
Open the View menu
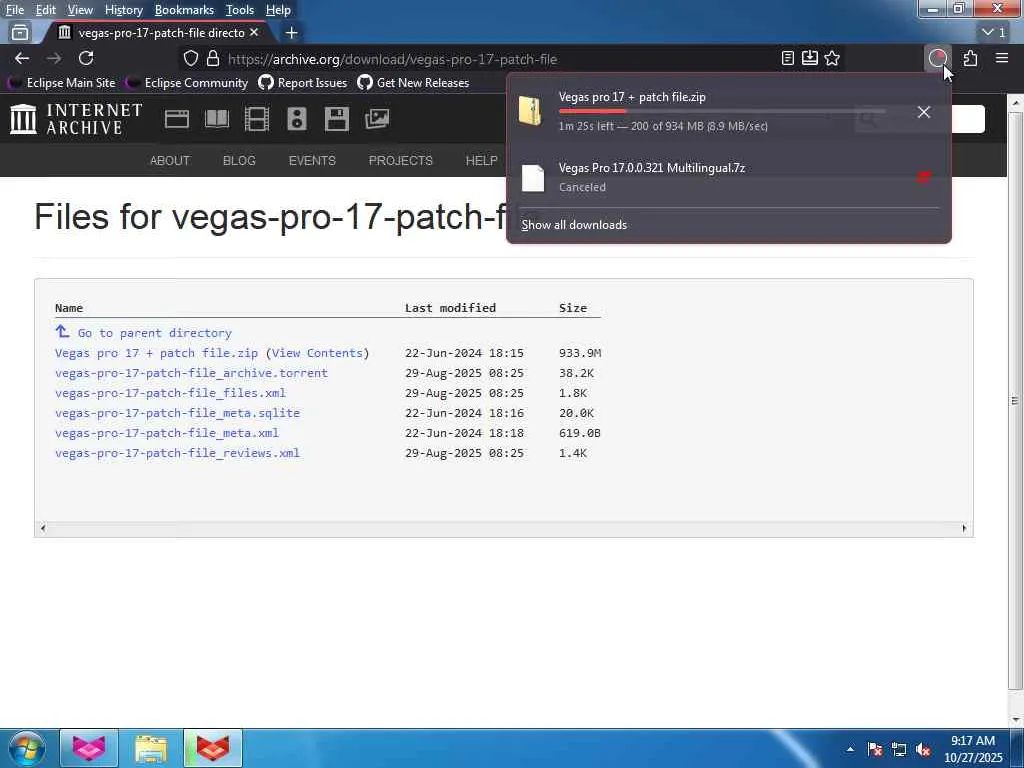click(x=80, y=10)
